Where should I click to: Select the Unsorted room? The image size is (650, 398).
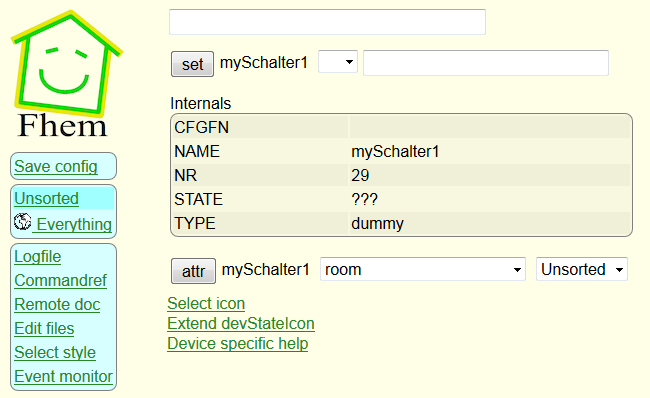click(x=46, y=198)
